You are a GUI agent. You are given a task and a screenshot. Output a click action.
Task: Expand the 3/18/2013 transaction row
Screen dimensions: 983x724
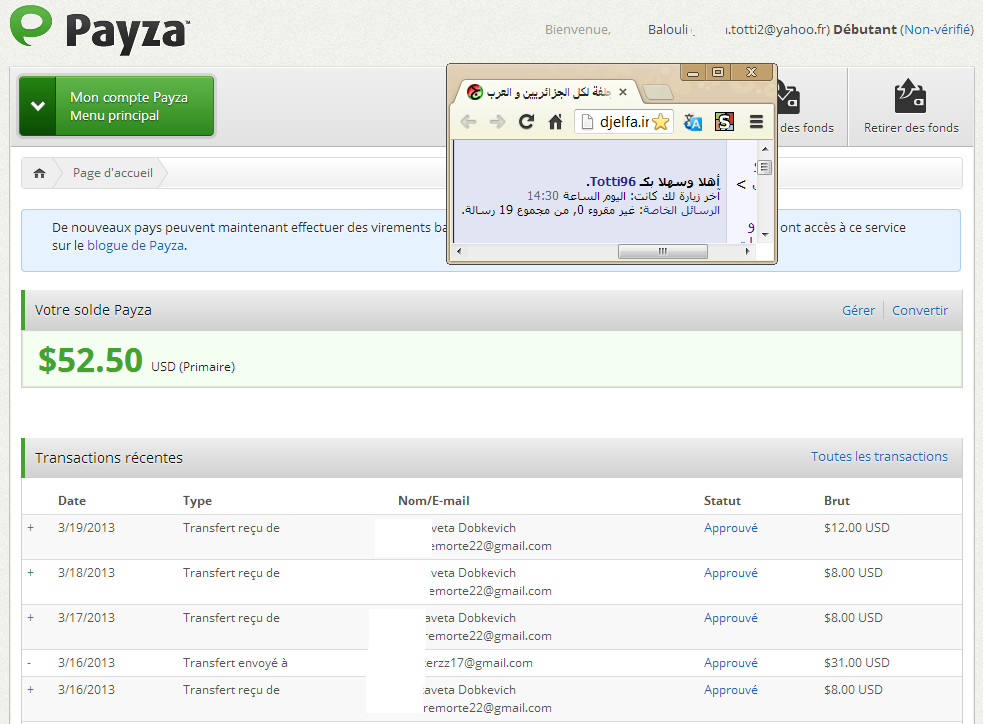(31, 573)
